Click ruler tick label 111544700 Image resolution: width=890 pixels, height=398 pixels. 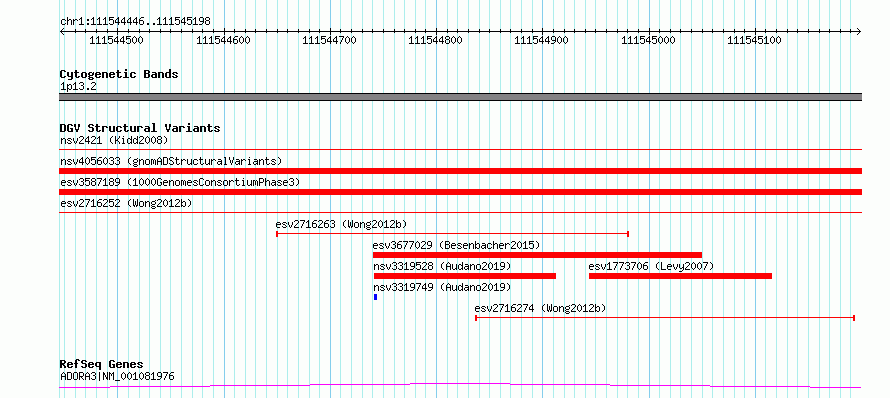329,40
